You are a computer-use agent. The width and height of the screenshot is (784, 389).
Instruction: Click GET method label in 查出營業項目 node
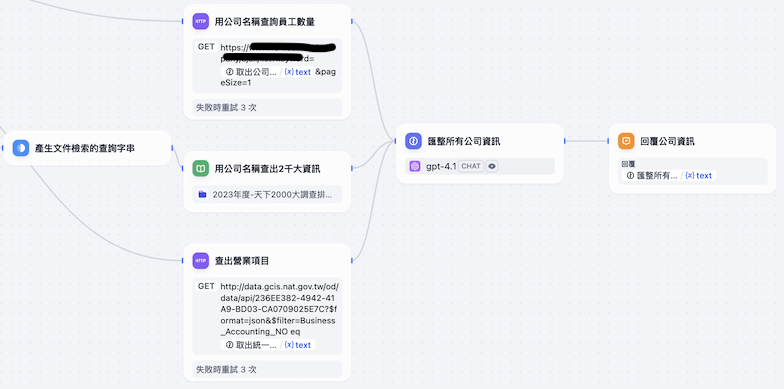[206, 286]
